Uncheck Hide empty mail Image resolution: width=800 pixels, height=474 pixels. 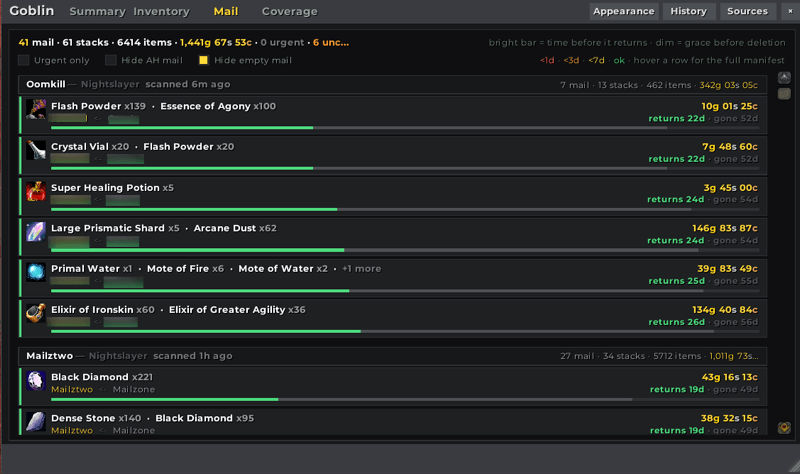tap(203, 60)
